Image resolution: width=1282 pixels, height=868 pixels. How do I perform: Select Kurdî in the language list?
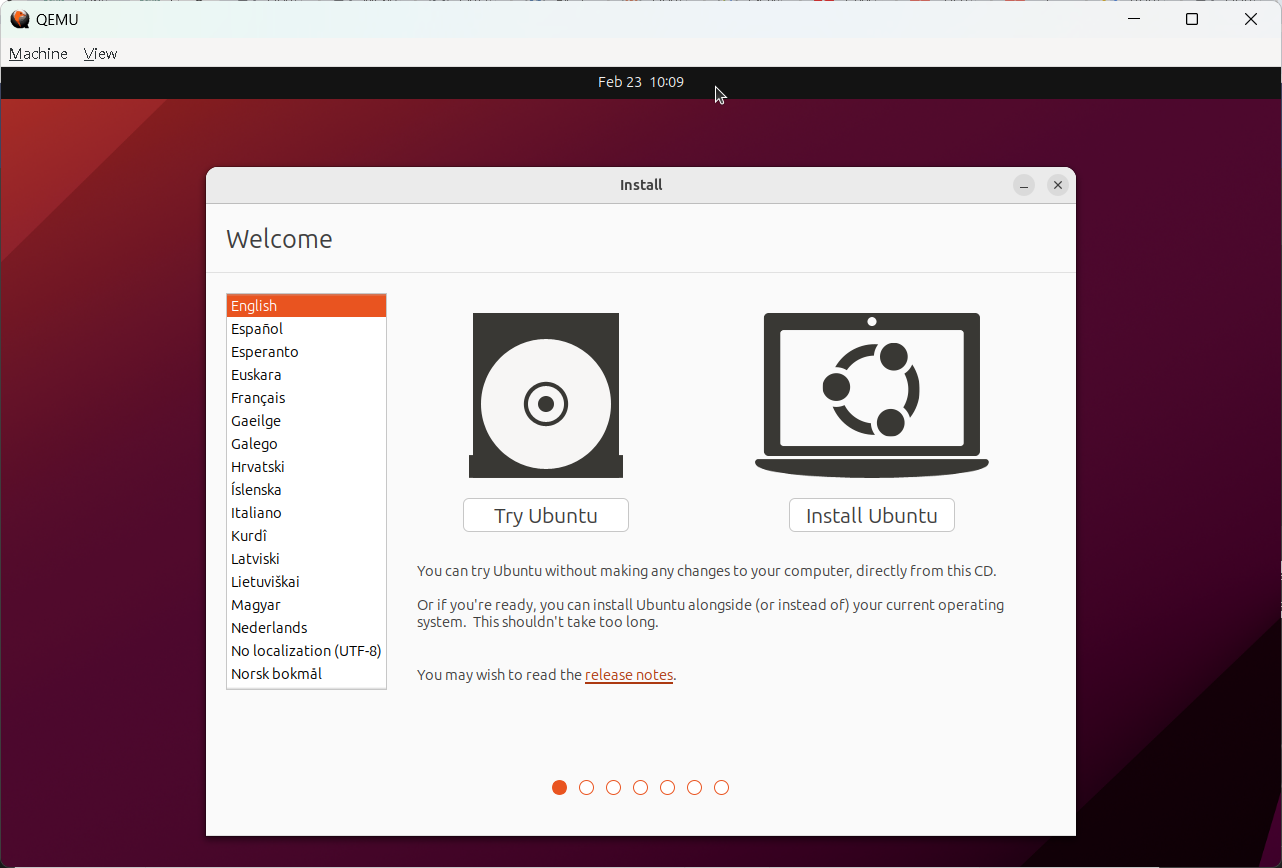coord(306,536)
